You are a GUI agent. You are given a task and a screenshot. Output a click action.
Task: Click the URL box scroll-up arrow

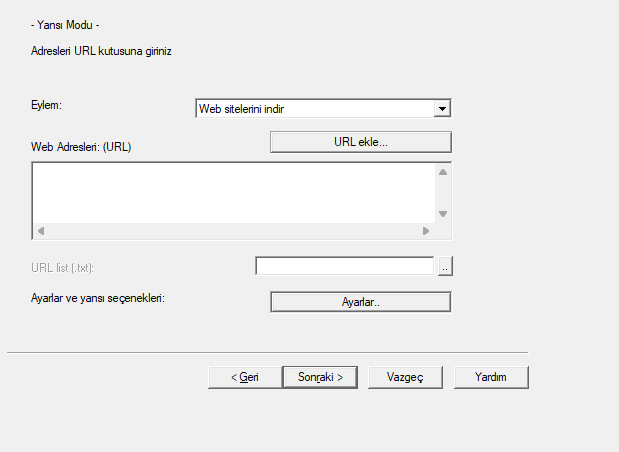click(442, 172)
